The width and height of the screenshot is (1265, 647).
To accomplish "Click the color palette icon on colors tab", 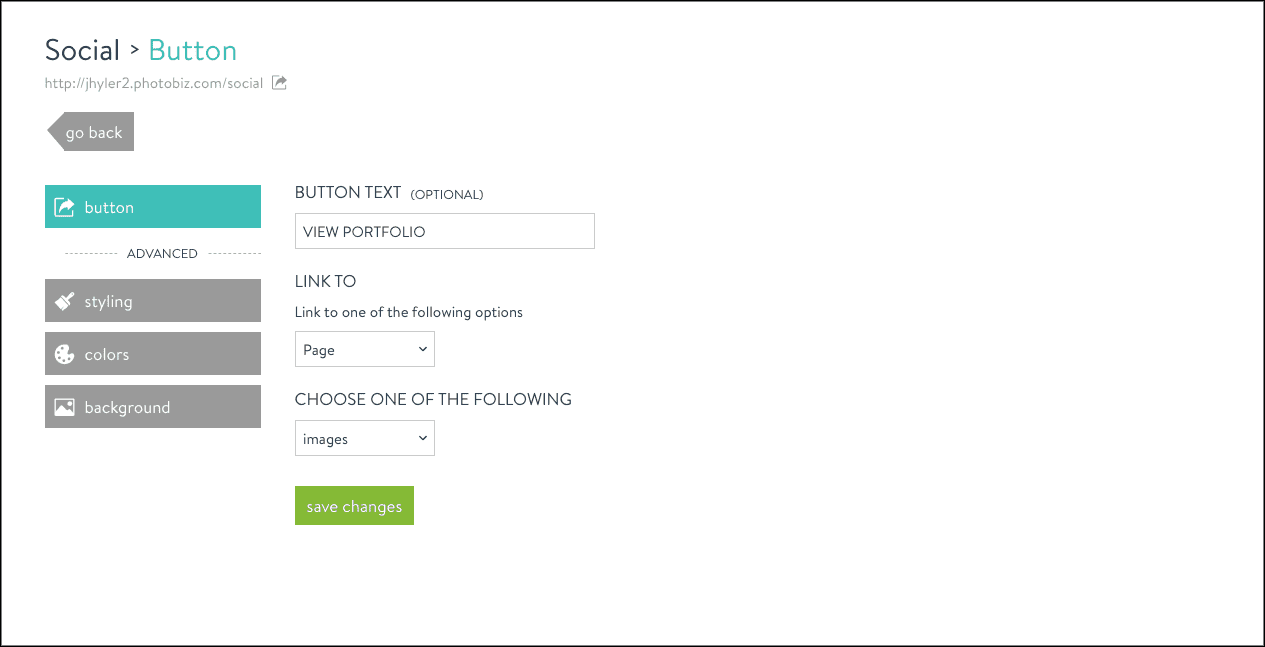I will coord(64,353).
